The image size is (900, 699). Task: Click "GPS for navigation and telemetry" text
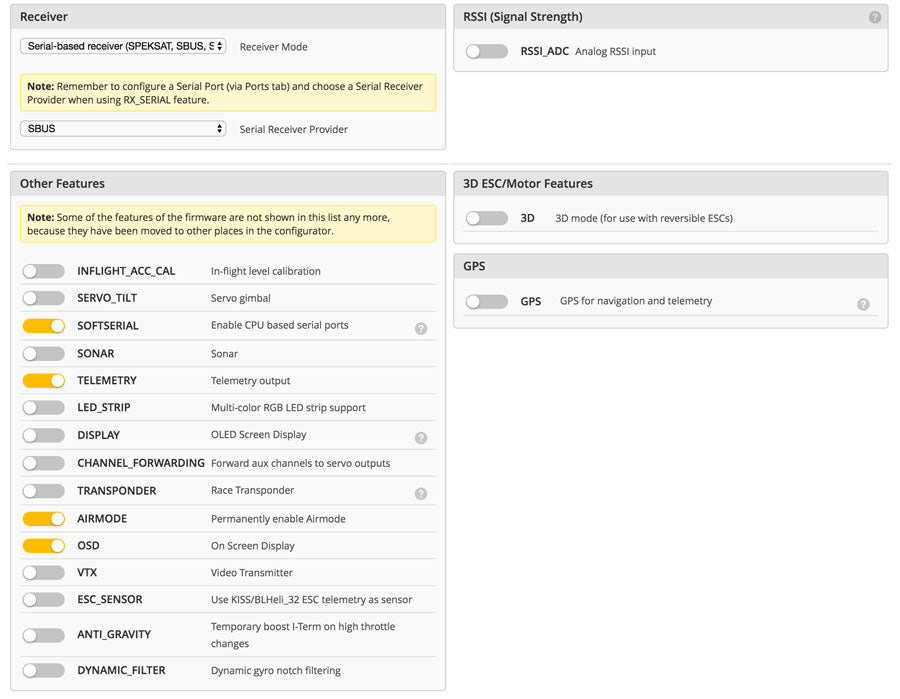[x=636, y=301]
